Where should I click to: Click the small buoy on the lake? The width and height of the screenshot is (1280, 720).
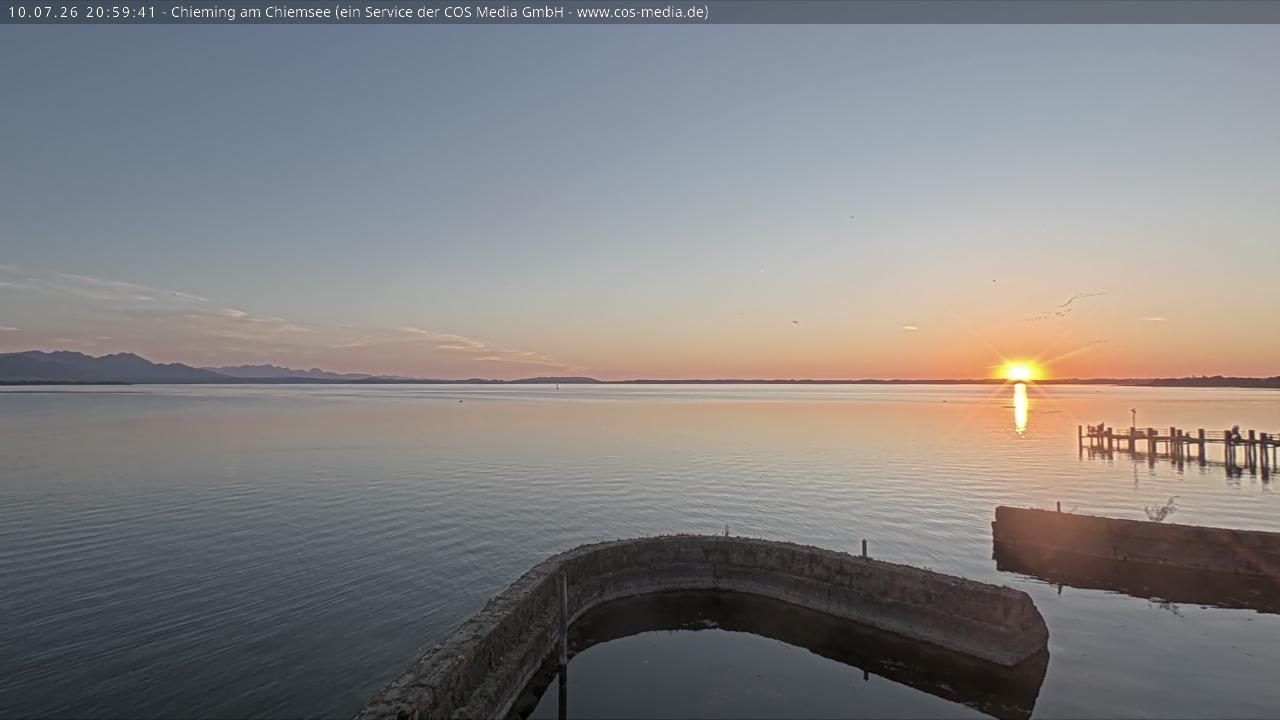(x=557, y=387)
